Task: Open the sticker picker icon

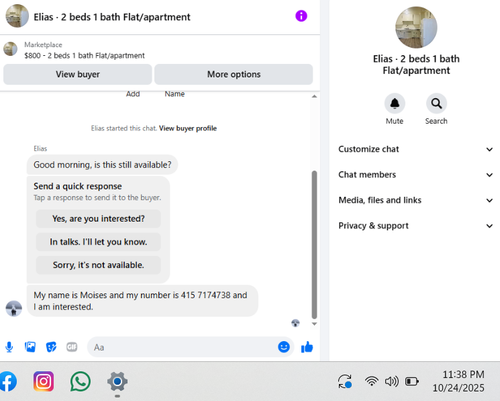Action: [x=51, y=347]
